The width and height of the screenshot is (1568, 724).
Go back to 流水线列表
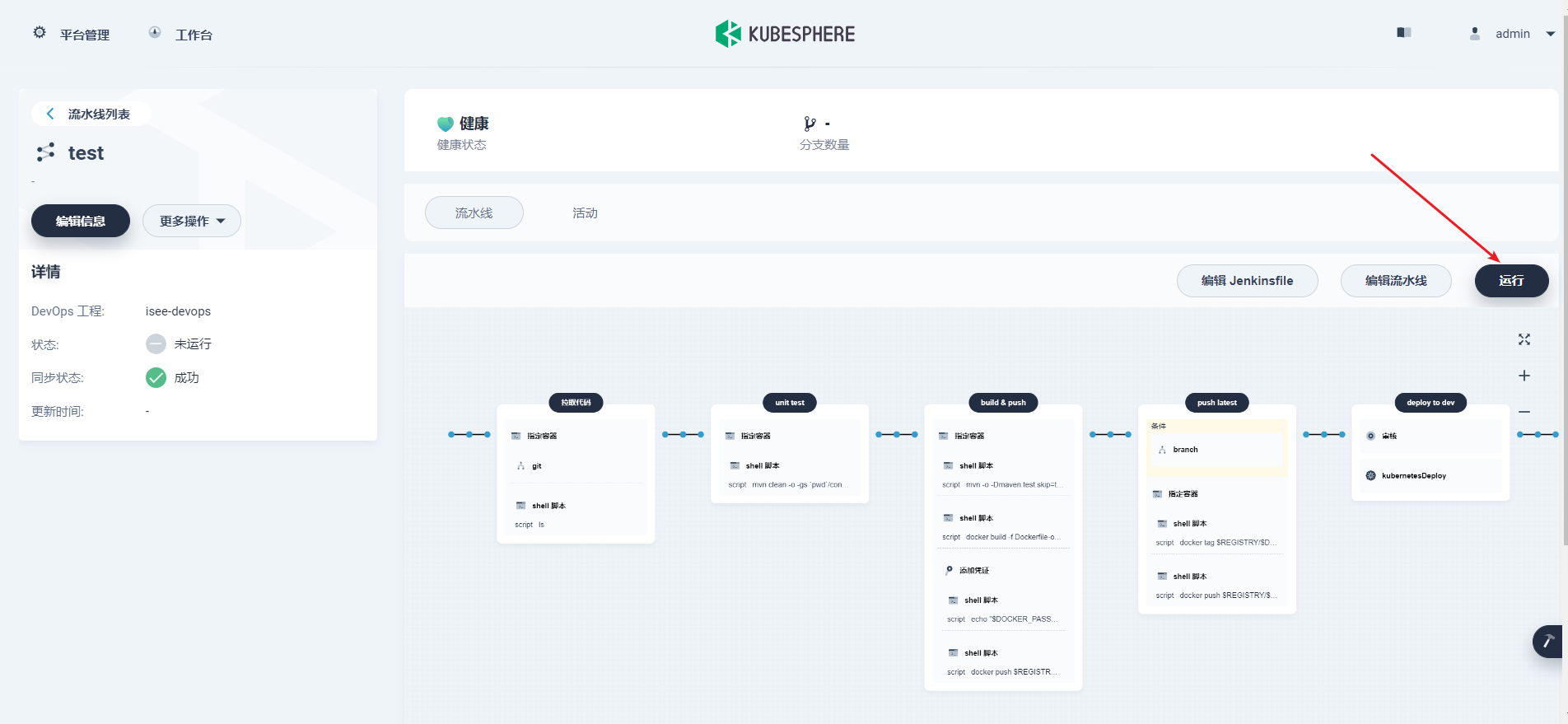point(91,114)
